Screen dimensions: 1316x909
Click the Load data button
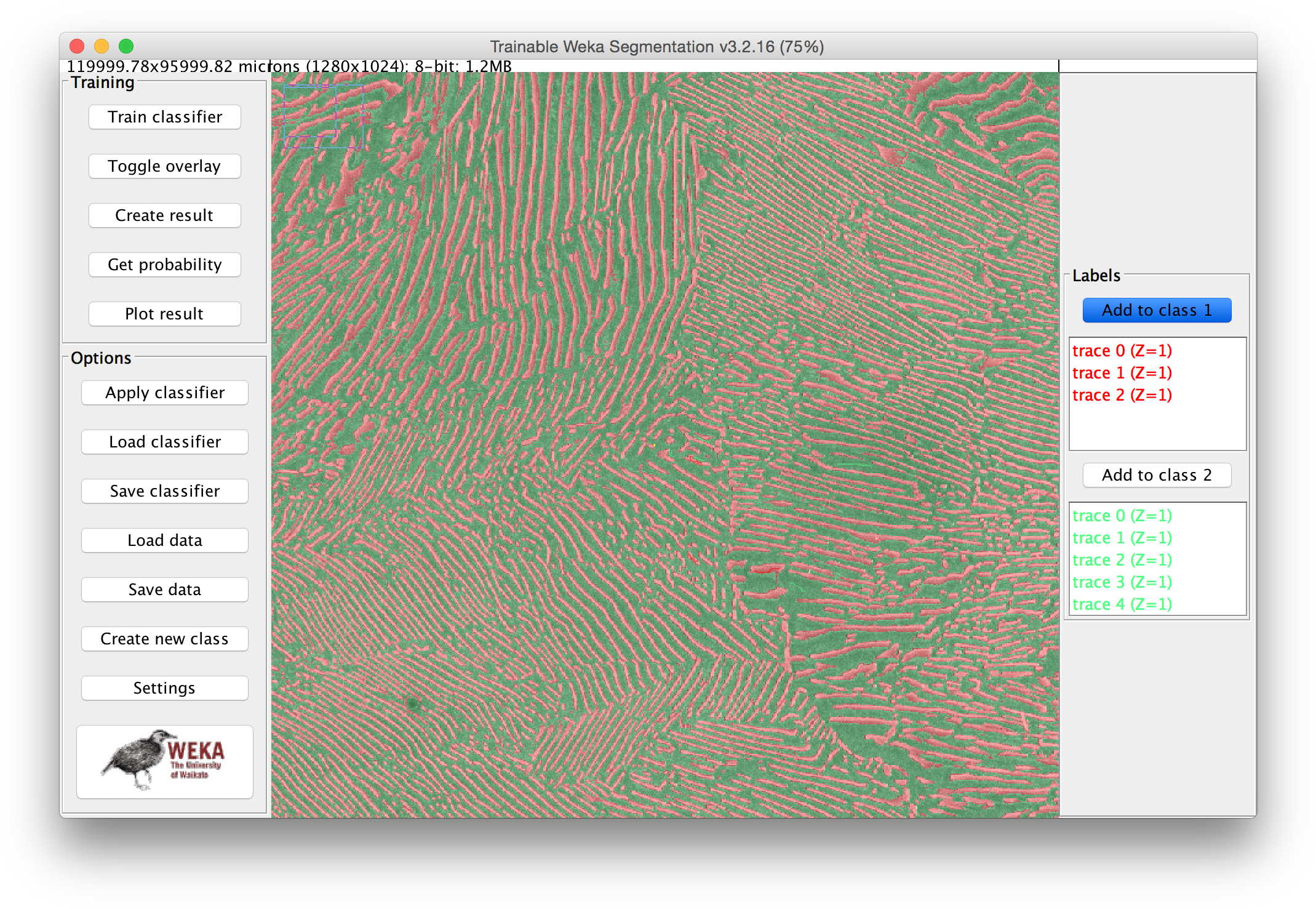click(x=164, y=540)
